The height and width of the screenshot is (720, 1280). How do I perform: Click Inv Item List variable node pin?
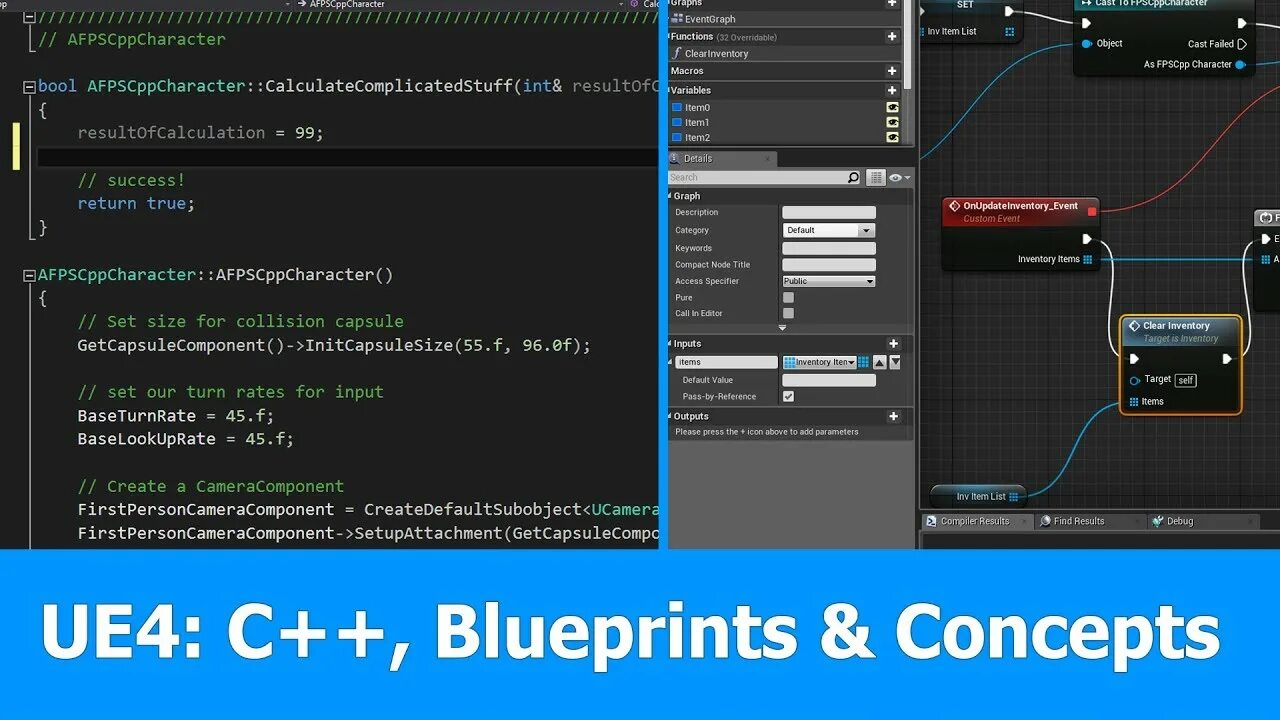1013,496
